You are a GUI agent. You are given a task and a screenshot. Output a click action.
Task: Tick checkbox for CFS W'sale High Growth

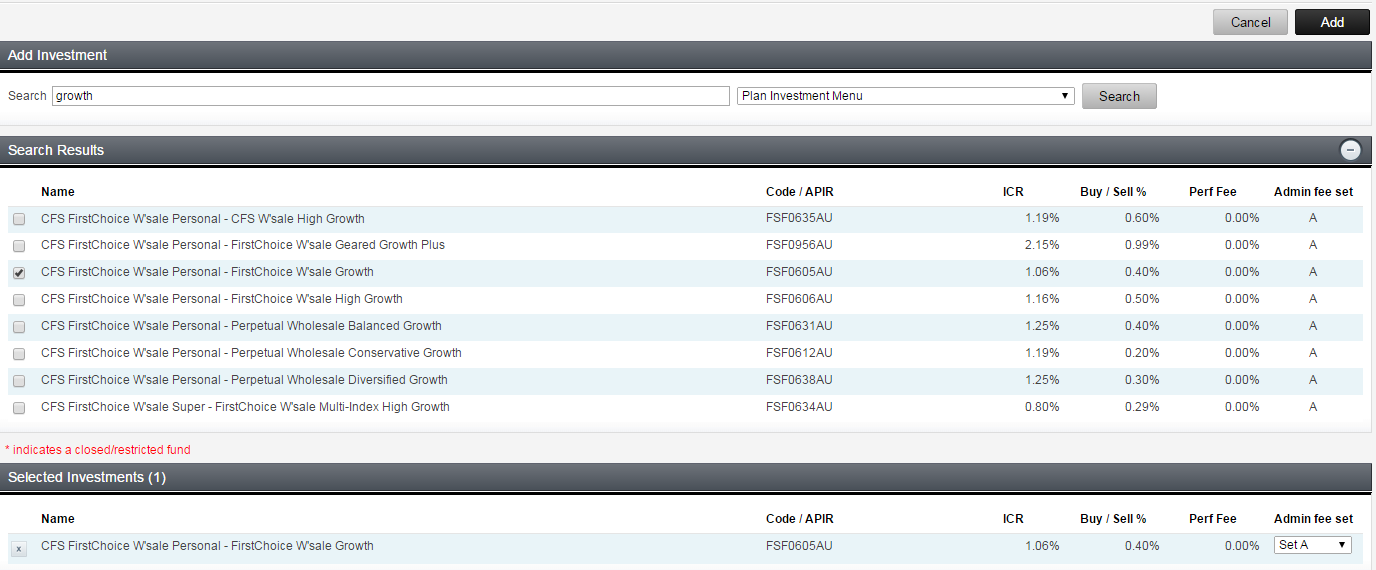pos(19,219)
